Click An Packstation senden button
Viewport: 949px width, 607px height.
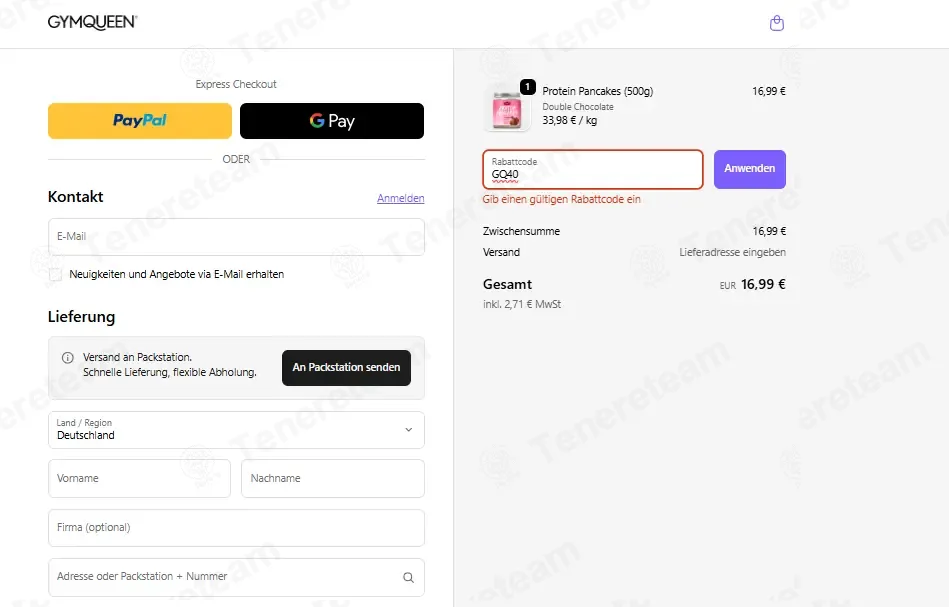pyautogui.click(x=346, y=367)
